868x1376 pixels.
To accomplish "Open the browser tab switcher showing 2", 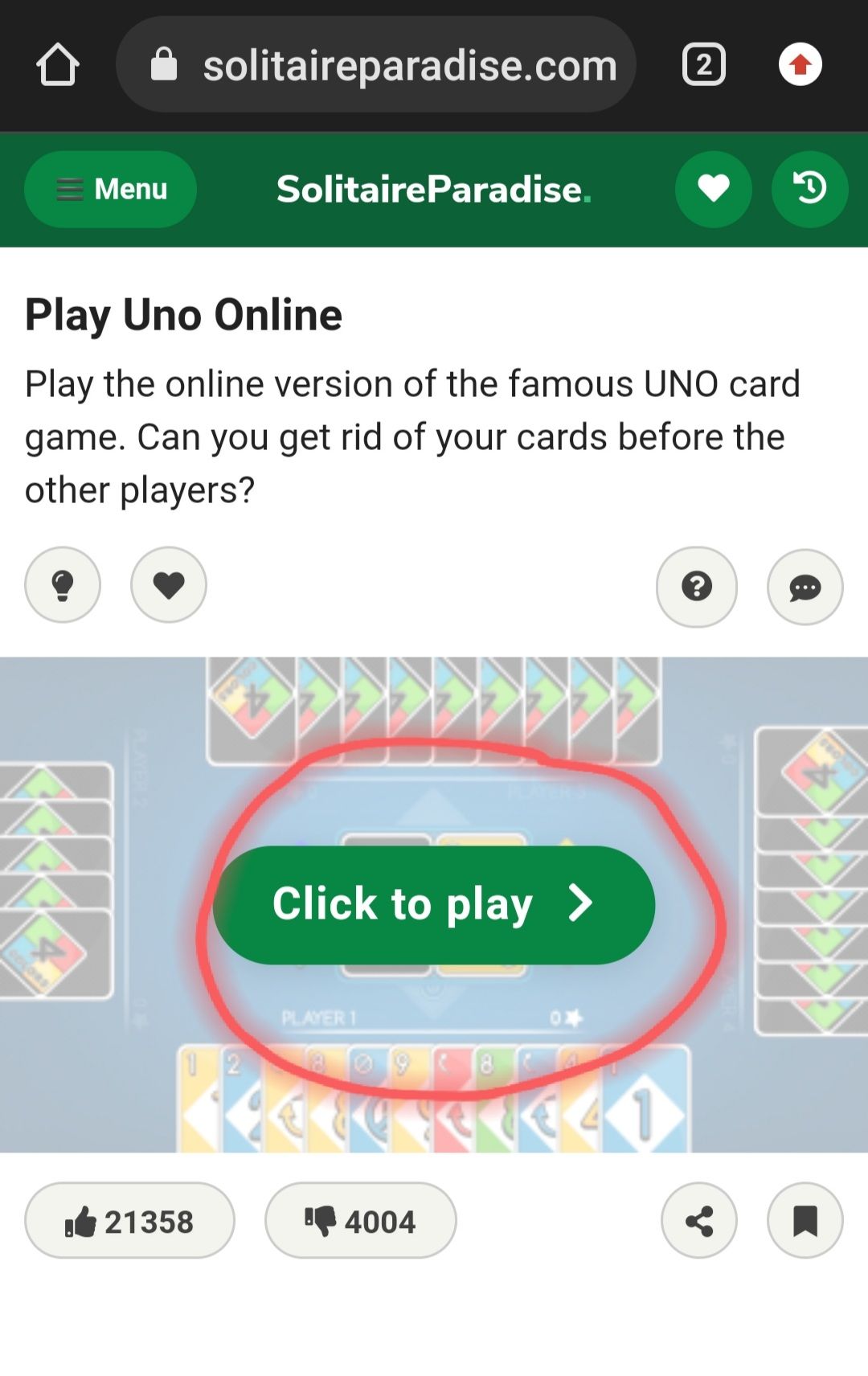I will [x=704, y=64].
